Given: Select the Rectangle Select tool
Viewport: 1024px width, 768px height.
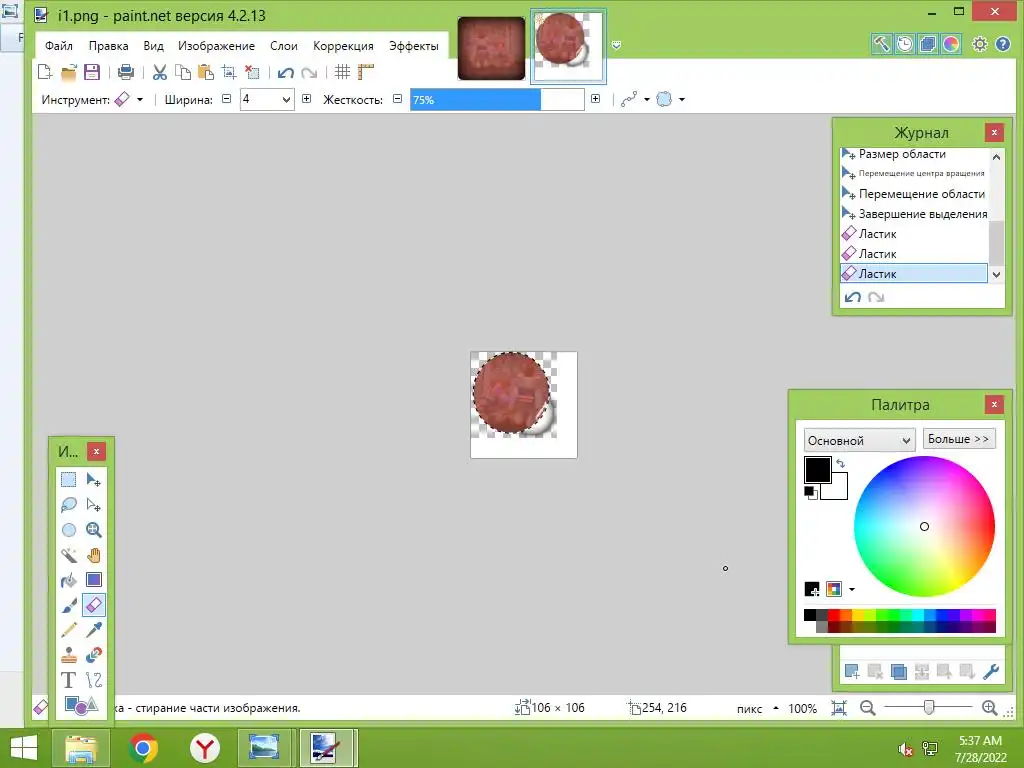Looking at the screenshot, I should click(69, 479).
